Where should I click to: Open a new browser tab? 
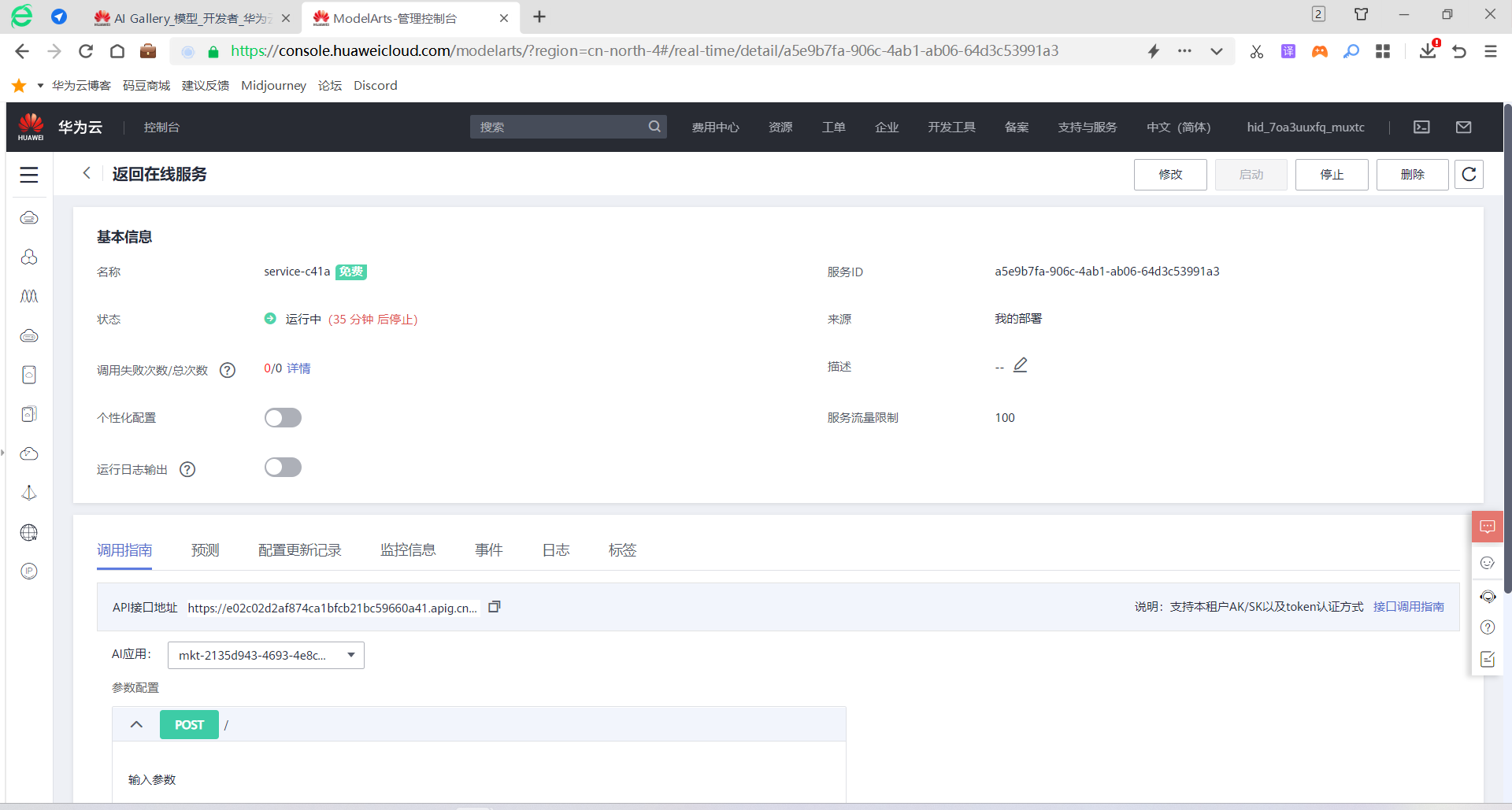pyautogui.click(x=539, y=17)
